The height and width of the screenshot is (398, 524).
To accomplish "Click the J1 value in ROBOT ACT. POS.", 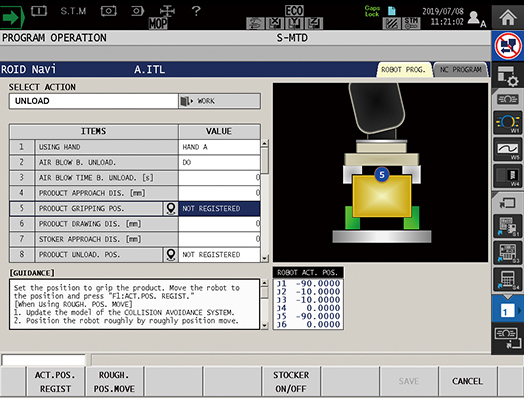I will pos(318,283).
